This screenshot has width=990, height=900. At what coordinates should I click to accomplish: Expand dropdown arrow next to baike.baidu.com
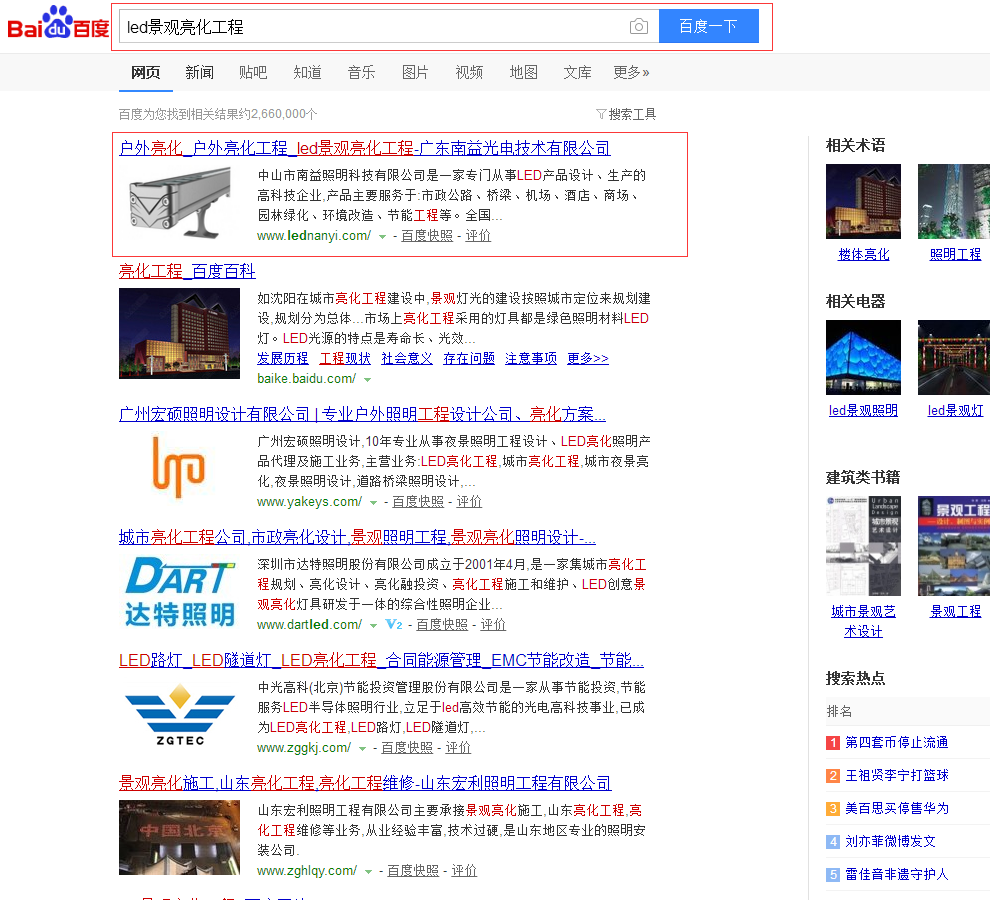pyautogui.click(x=367, y=380)
